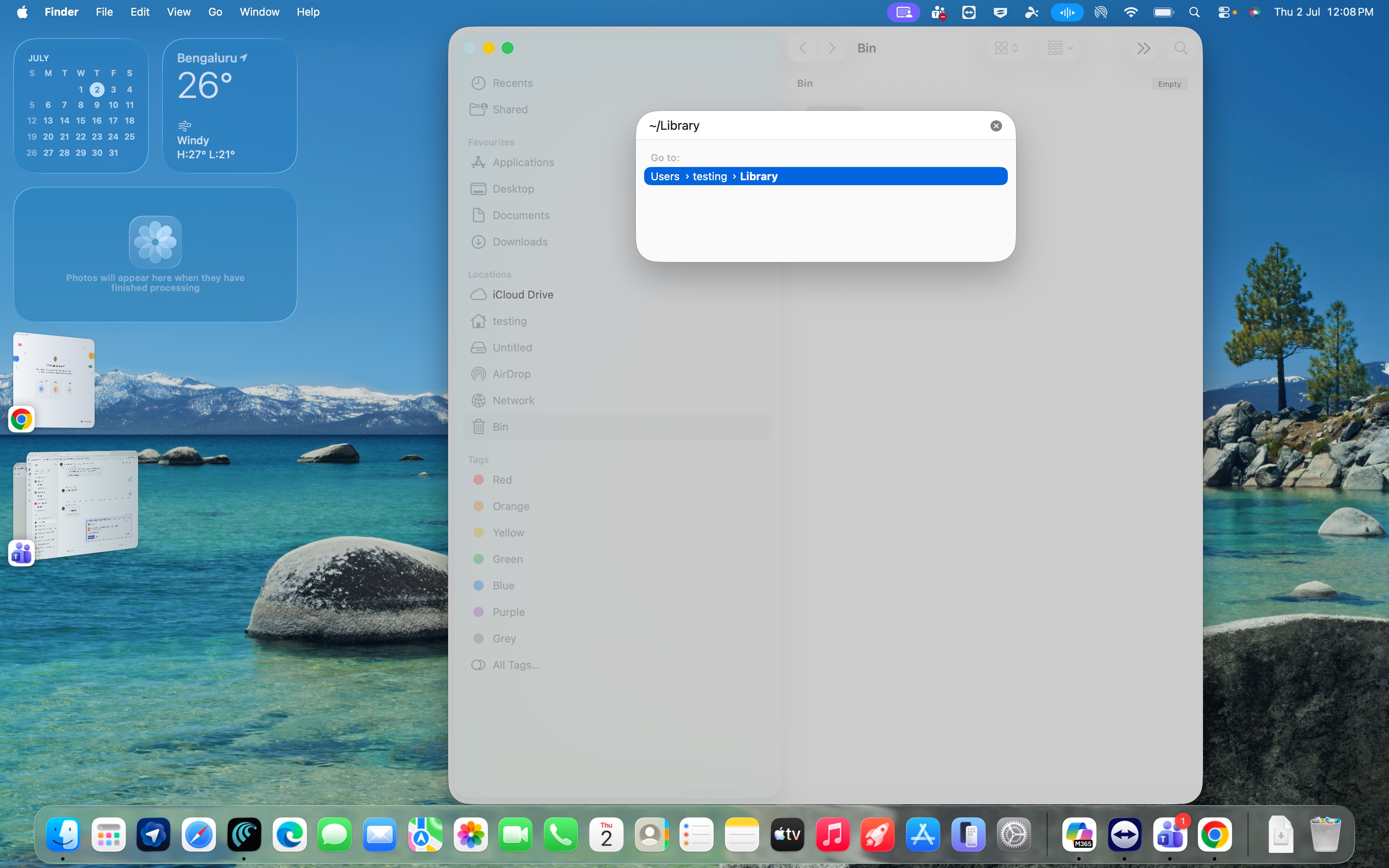Open Microsoft Edge from the Dock
Screen dimensions: 1389x868
[x=290, y=834]
